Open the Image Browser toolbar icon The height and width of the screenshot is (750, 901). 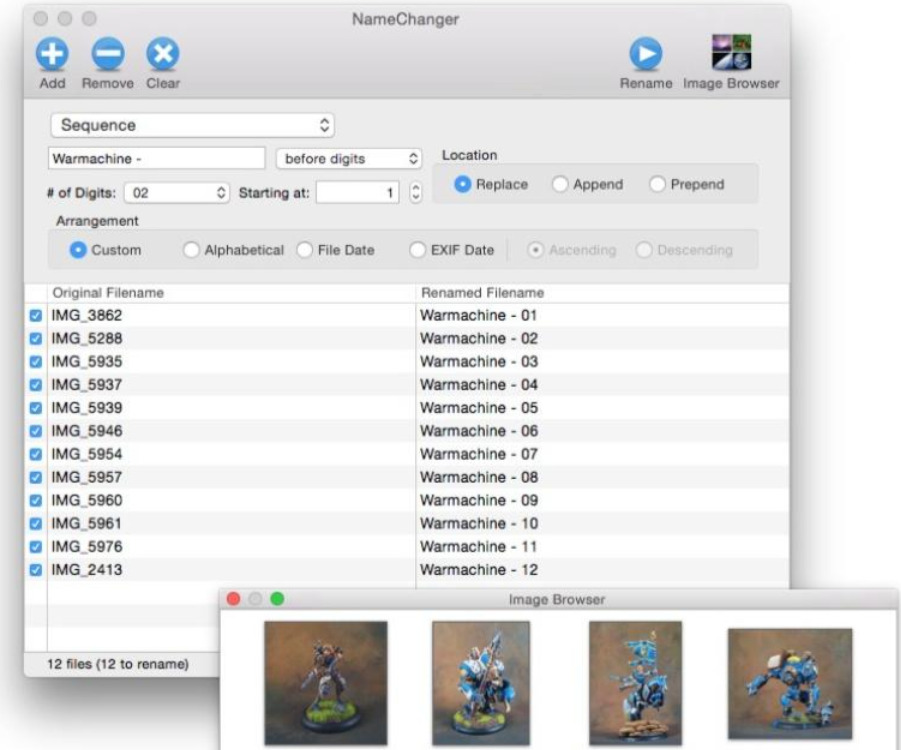(731, 52)
